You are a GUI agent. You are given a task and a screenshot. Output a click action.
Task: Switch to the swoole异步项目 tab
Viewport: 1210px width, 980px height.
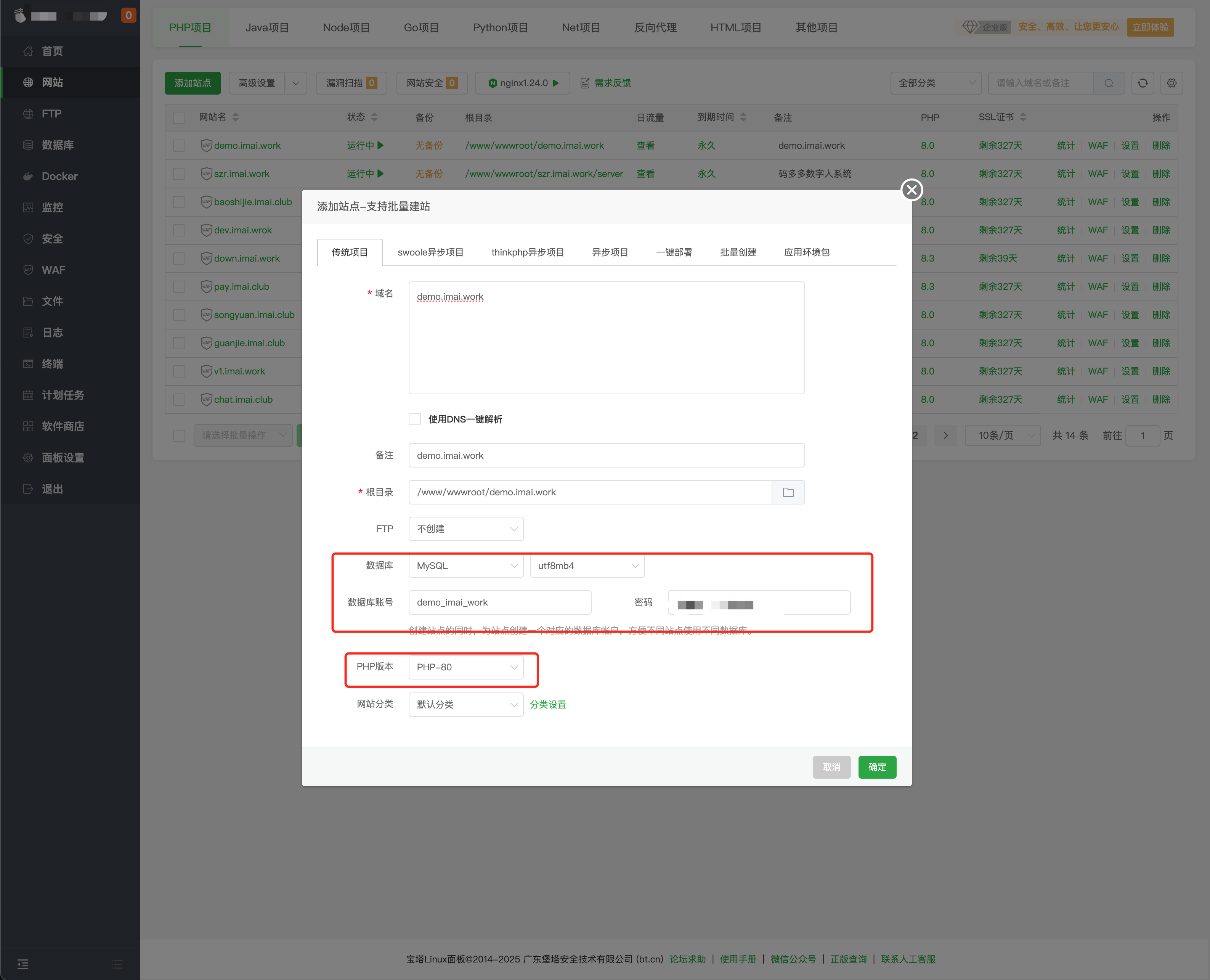coord(430,252)
